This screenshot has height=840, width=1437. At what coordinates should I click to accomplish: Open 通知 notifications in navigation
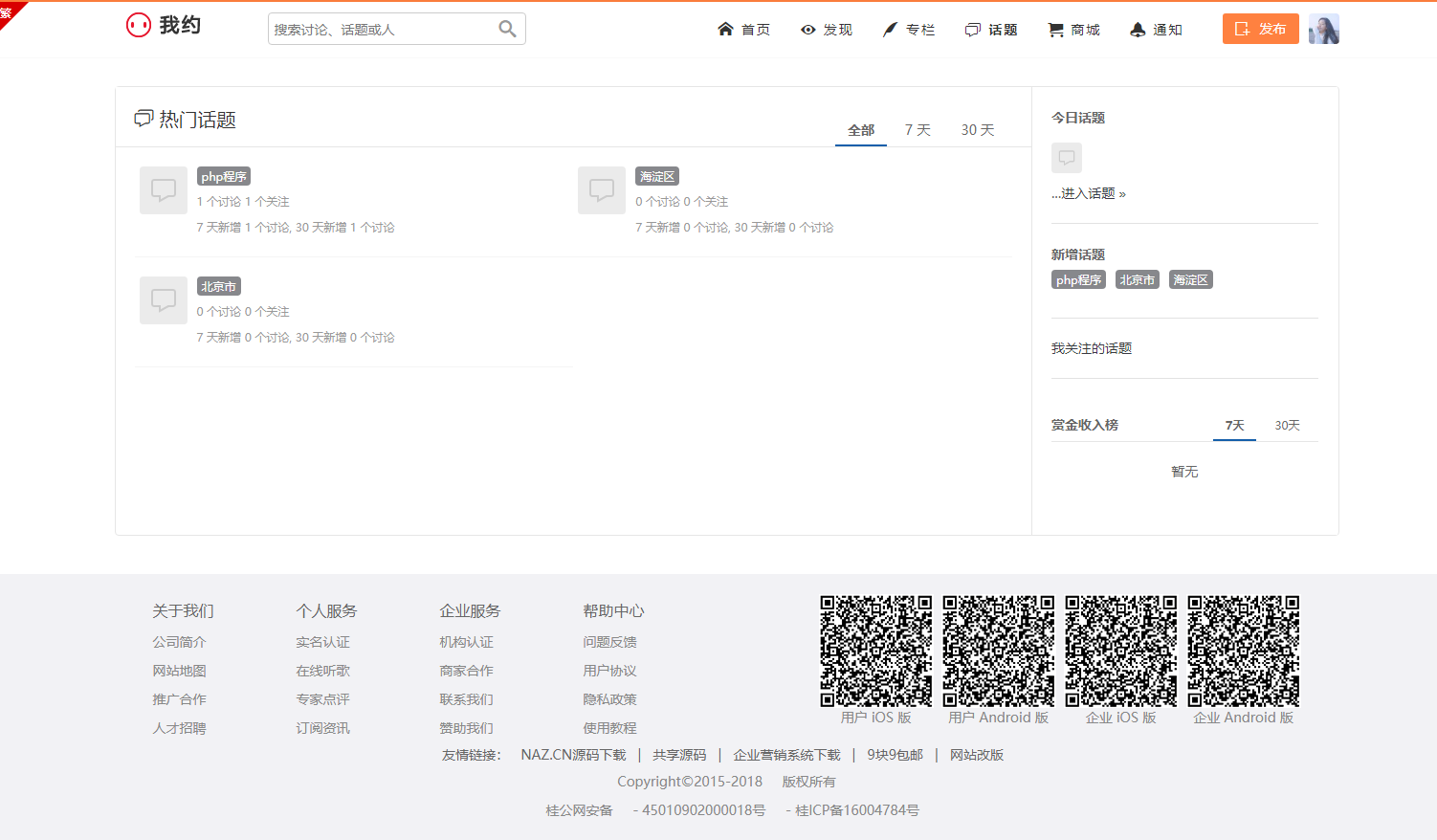click(x=1156, y=30)
